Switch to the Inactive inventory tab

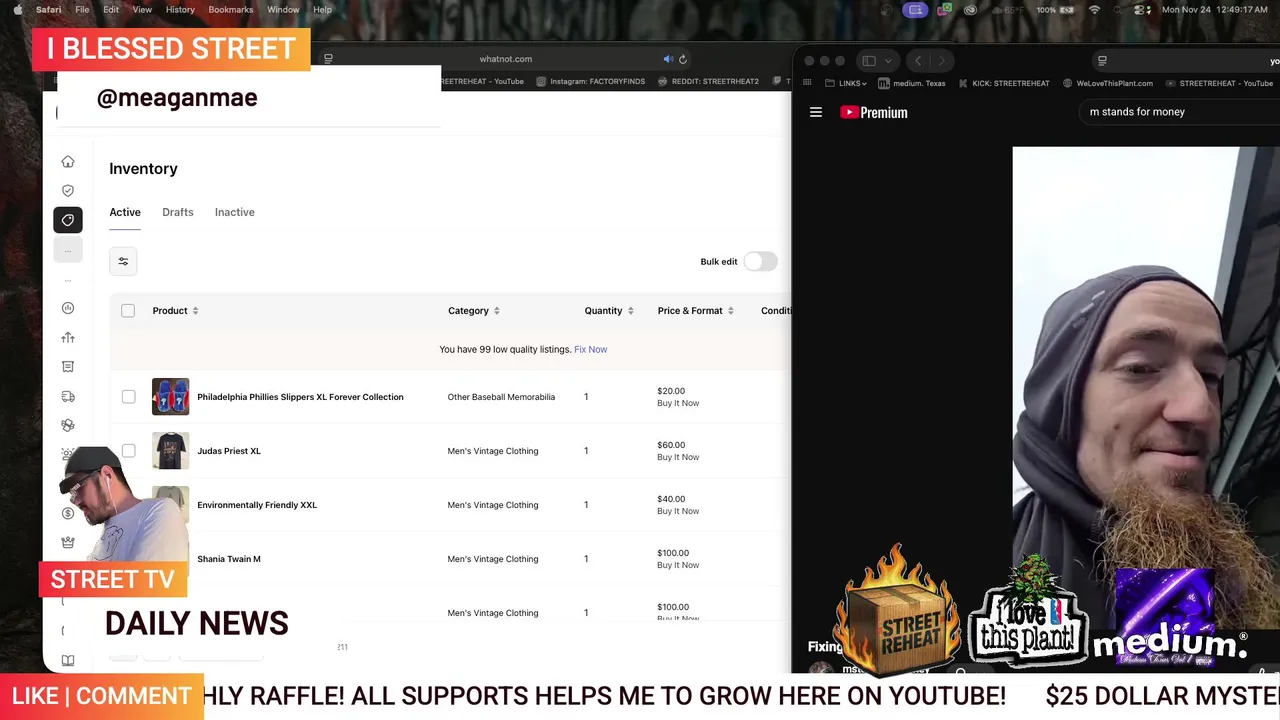[235, 212]
